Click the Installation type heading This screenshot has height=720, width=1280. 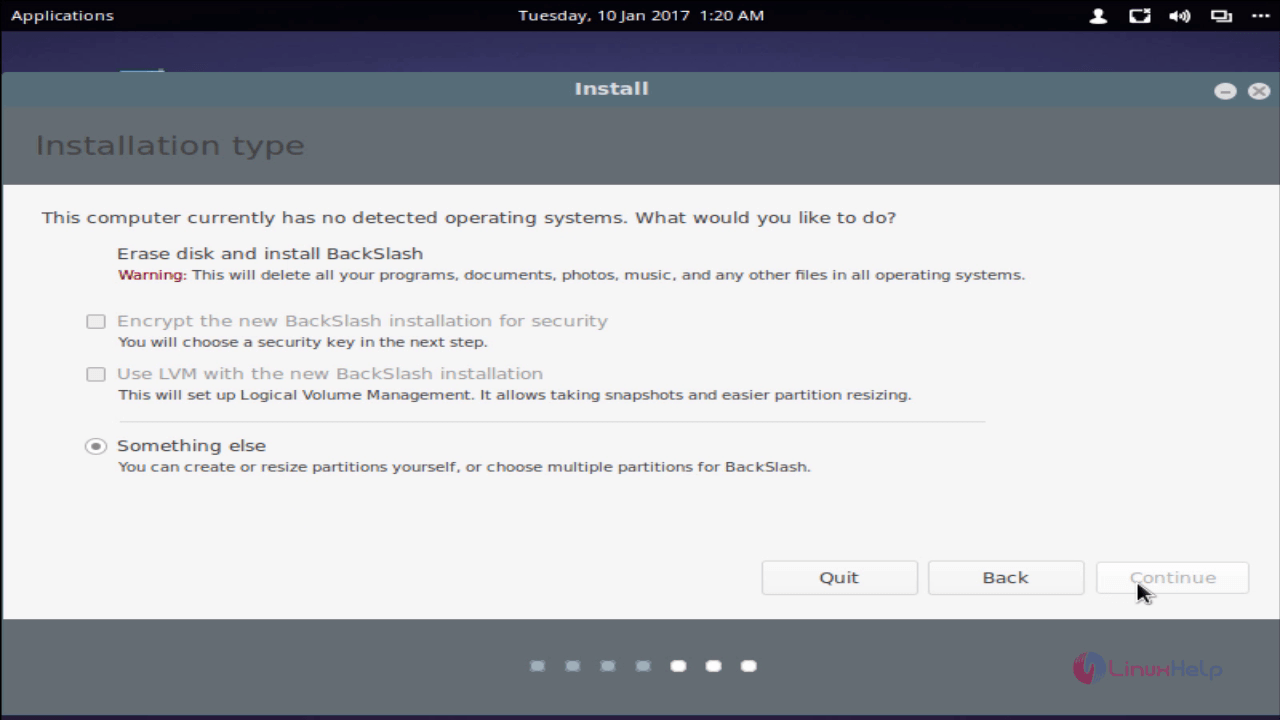(170, 146)
